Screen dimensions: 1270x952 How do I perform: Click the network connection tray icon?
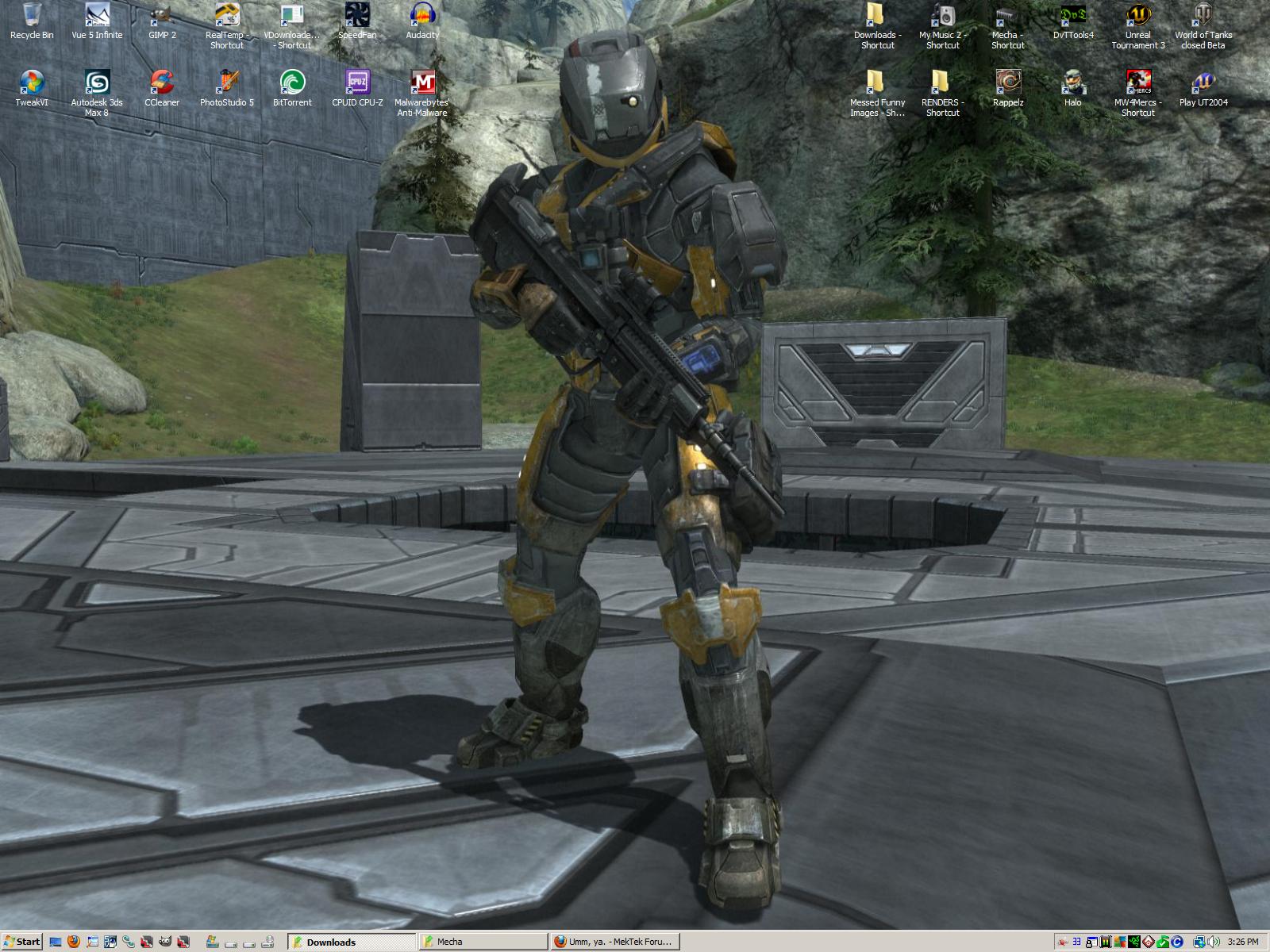pos(1199,942)
